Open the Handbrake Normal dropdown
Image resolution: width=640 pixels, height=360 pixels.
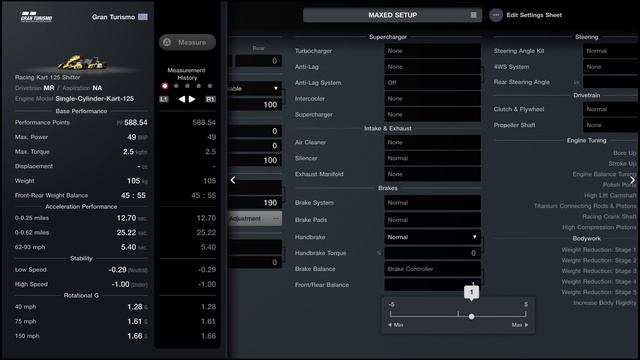click(x=432, y=237)
